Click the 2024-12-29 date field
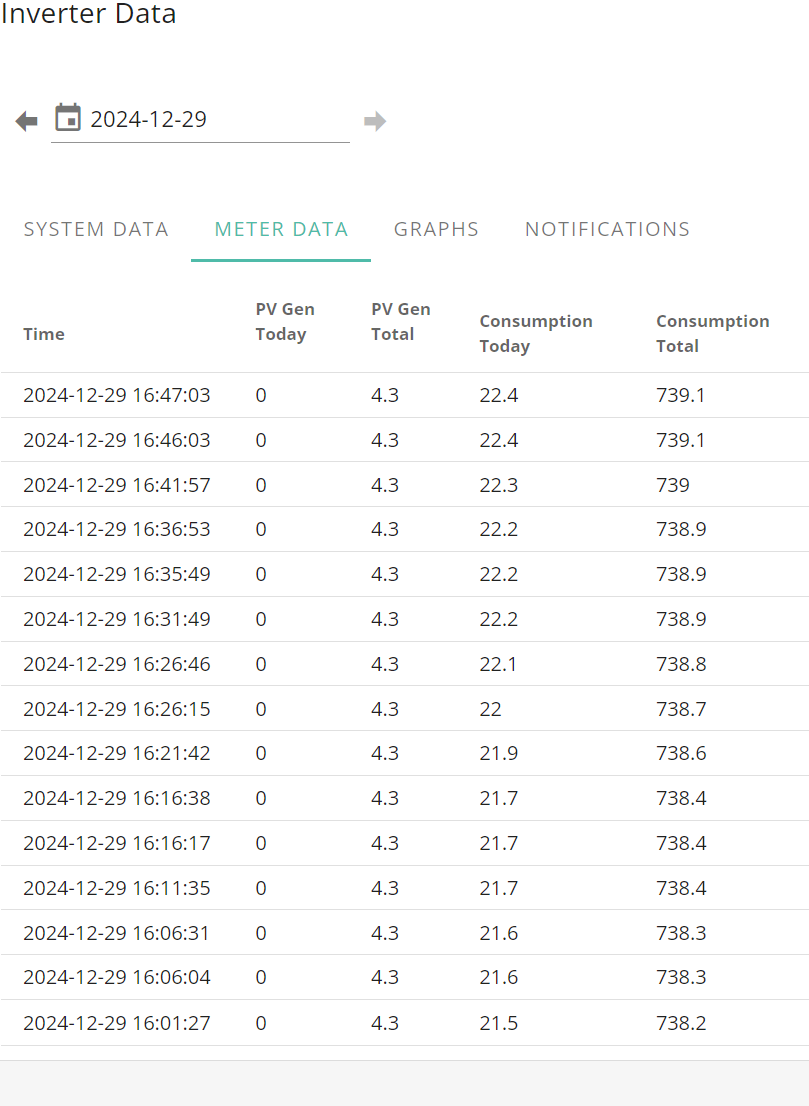 point(200,120)
